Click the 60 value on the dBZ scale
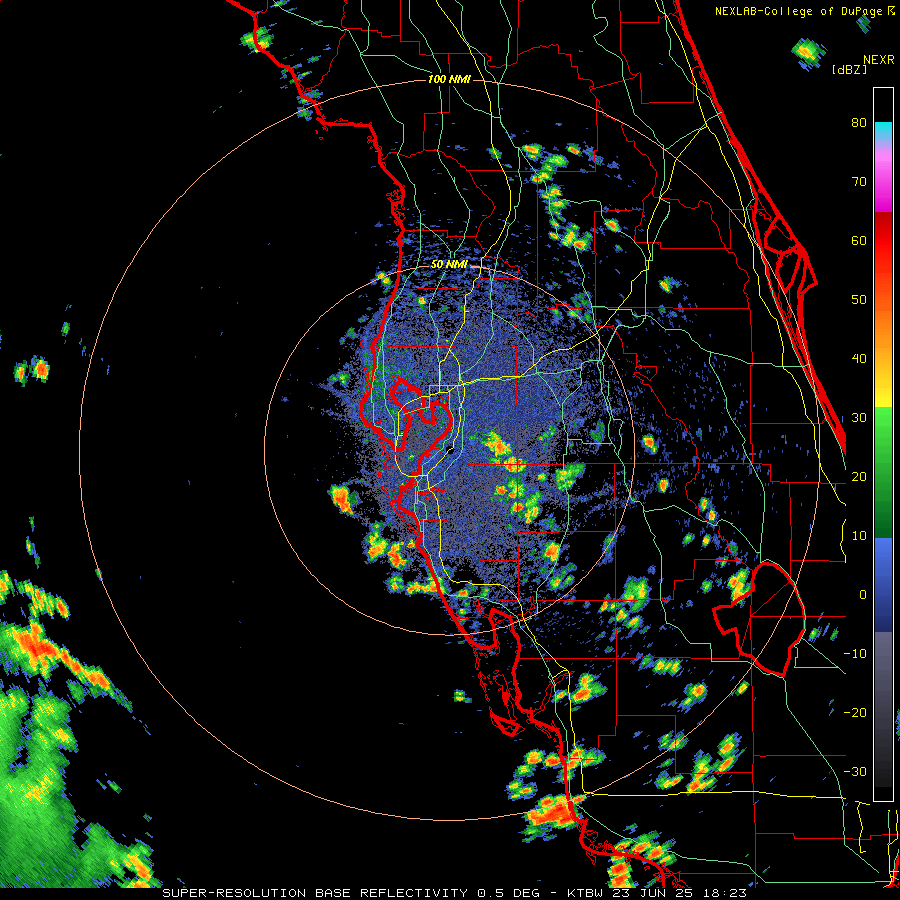This screenshot has height=900, width=900. coord(859,240)
